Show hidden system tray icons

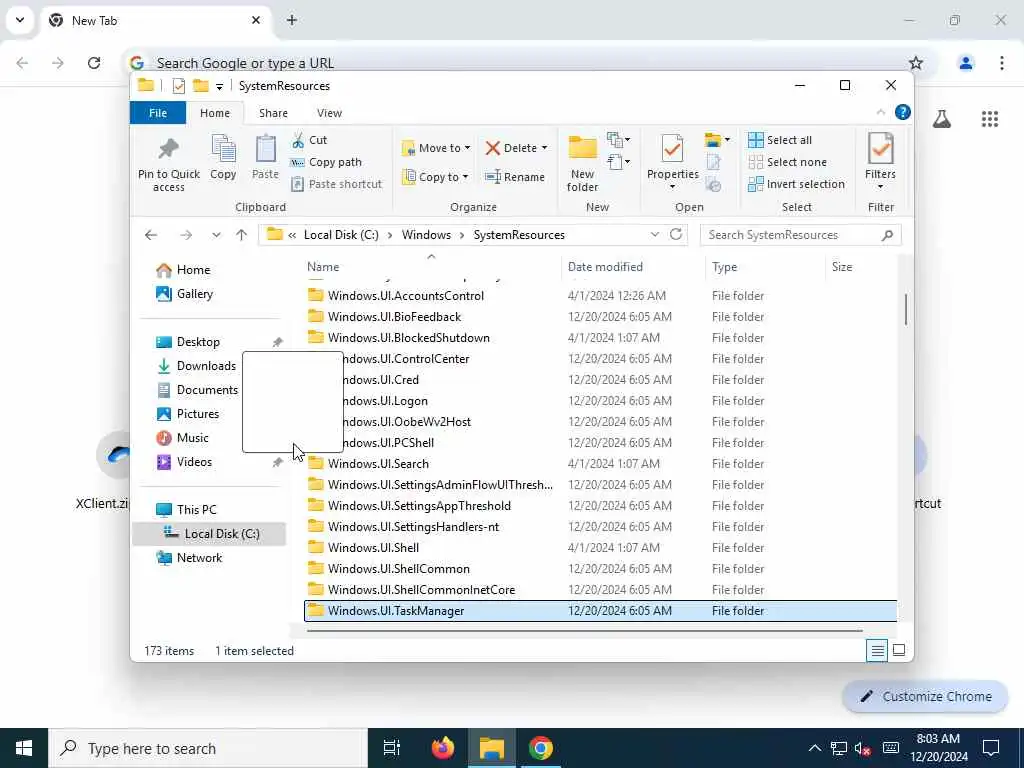point(814,748)
